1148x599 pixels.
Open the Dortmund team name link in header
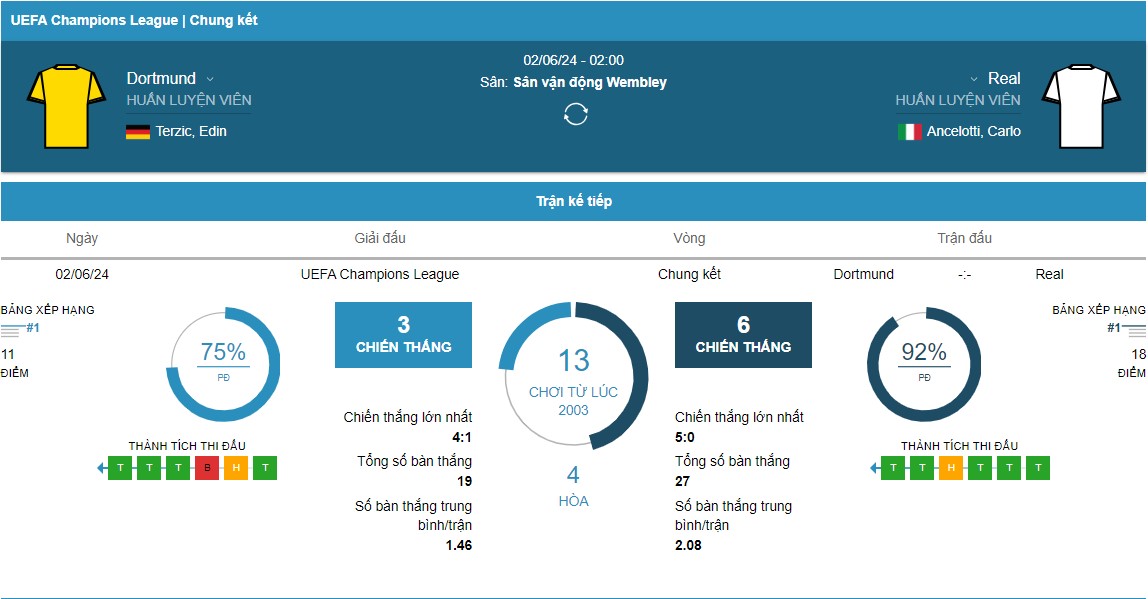coord(161,78)
